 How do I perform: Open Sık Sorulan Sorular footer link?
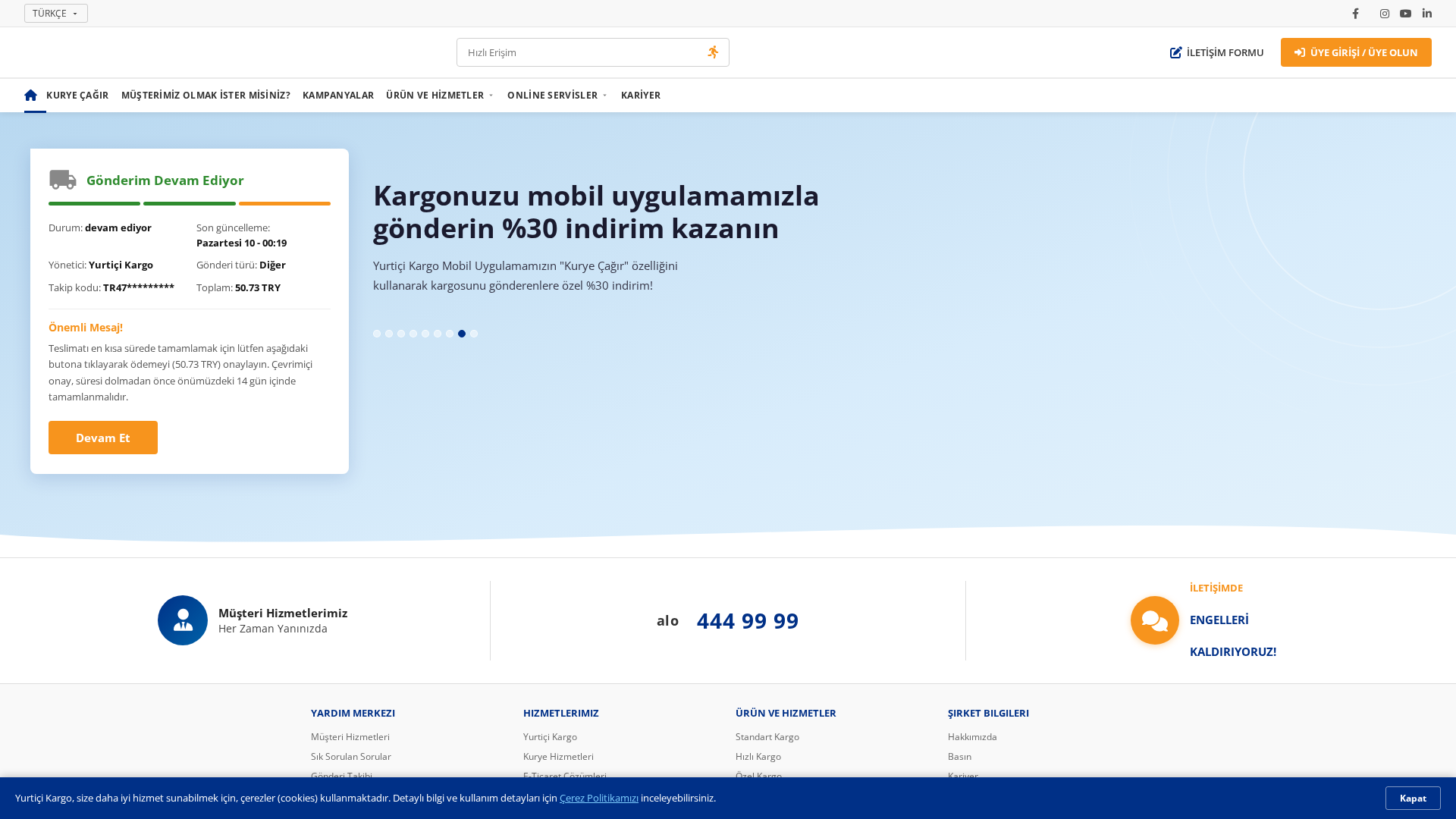pos(351,757)
